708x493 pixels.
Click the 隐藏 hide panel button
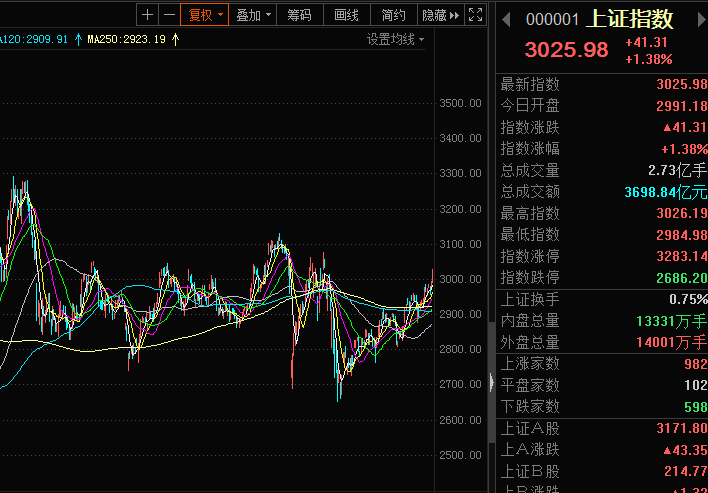pyautogui.click(x=440, y=15)
